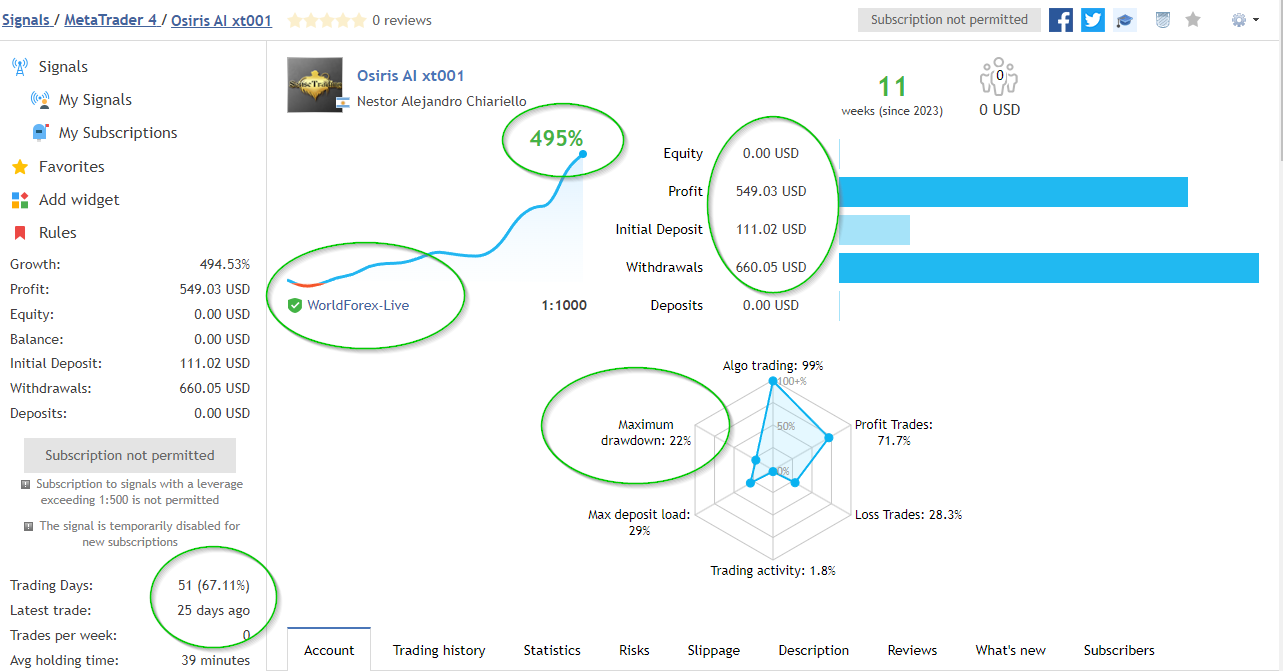
Task: Switch to the What's new tab
Action: (1011, 650)
